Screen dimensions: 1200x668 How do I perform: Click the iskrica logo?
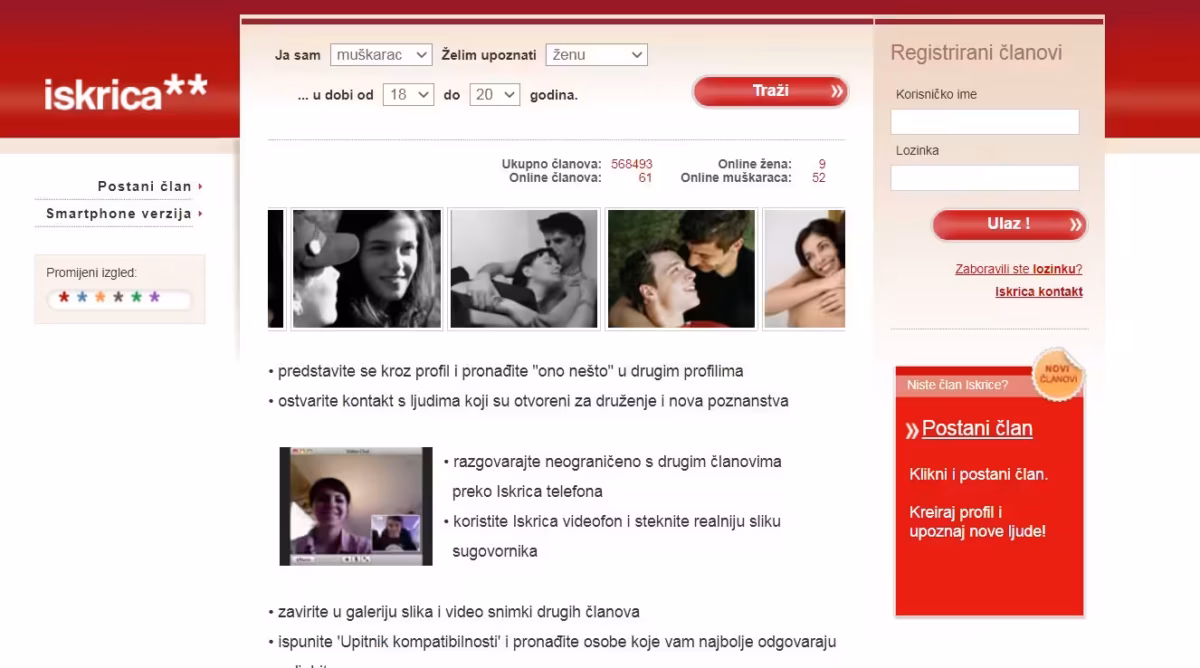[x=125, y=92]
